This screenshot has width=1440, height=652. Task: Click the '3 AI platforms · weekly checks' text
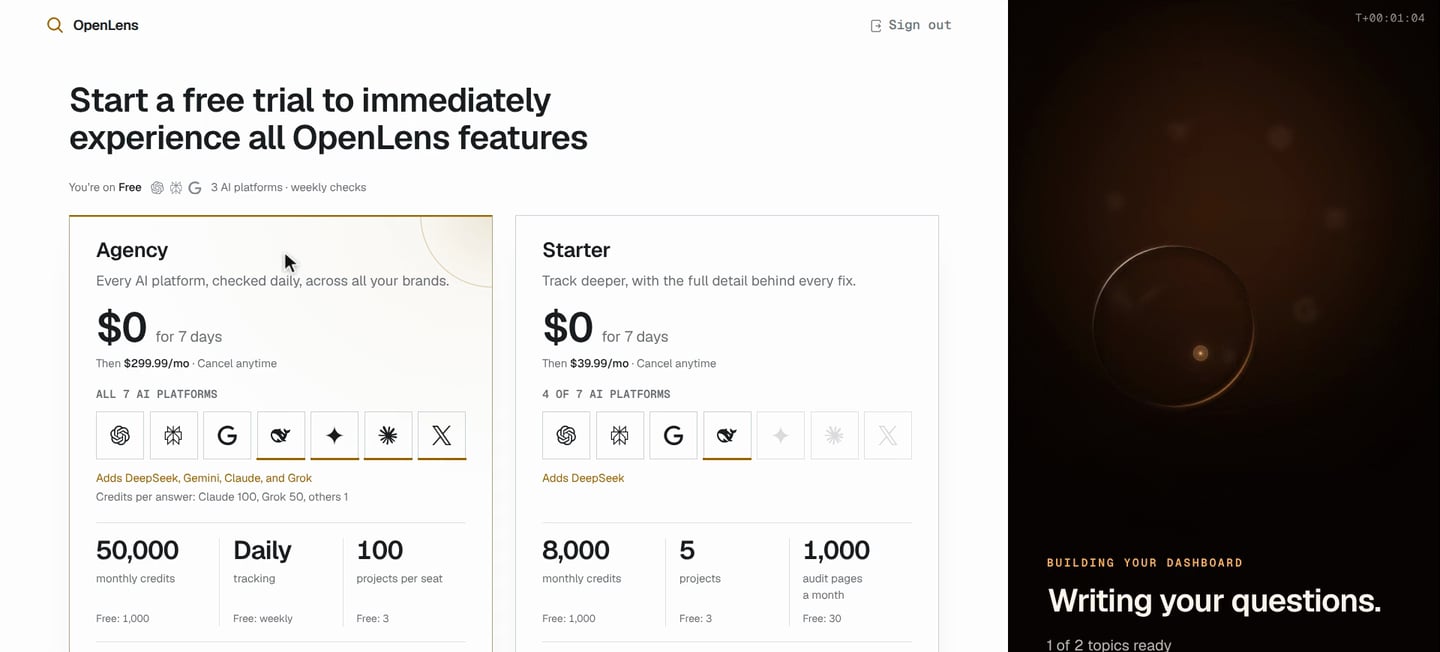(x=288, y=187)
